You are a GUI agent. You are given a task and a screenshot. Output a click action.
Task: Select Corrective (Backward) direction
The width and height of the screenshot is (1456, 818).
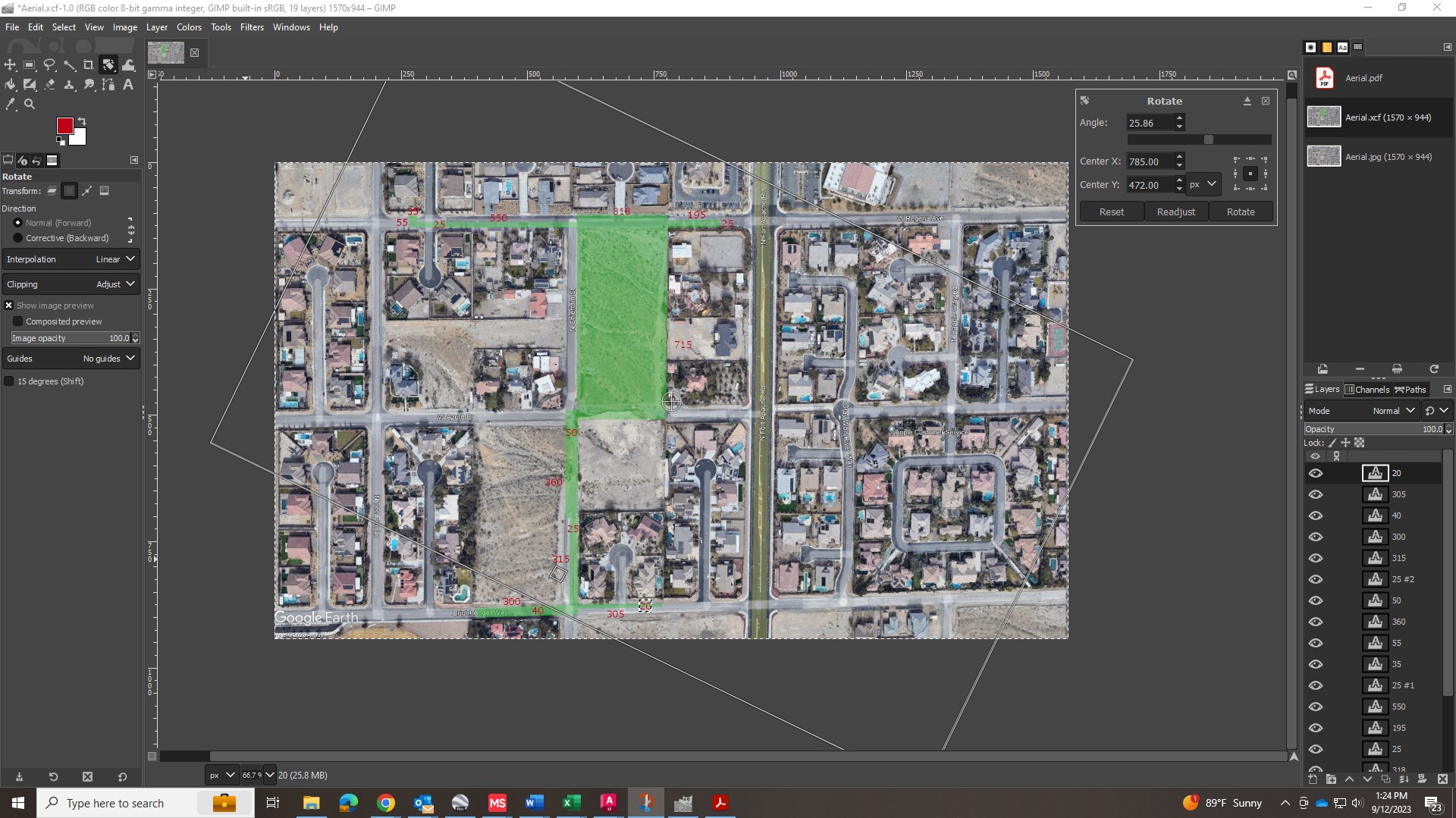18,238
